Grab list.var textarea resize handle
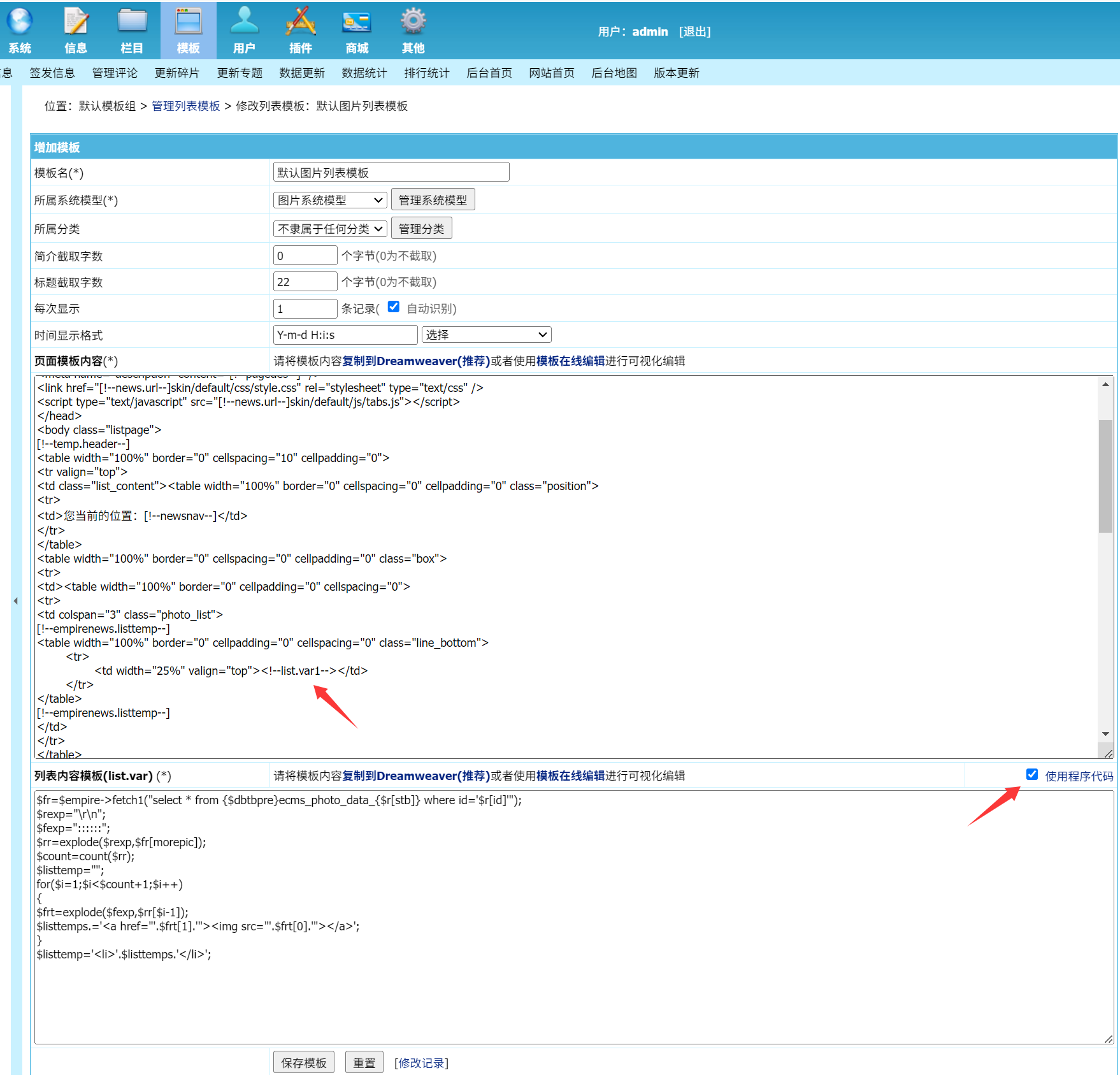This screenshot has width=1120, height=1075. click(x=1109, y=1039)
